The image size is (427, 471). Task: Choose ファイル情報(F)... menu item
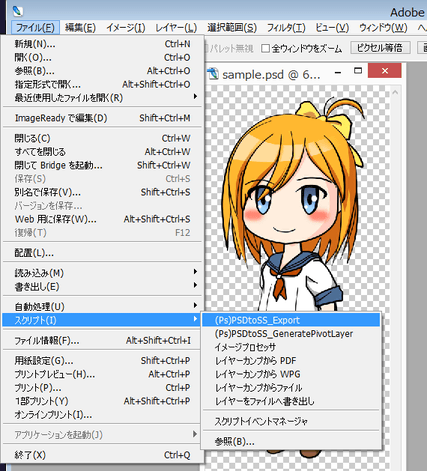point(102,341)
